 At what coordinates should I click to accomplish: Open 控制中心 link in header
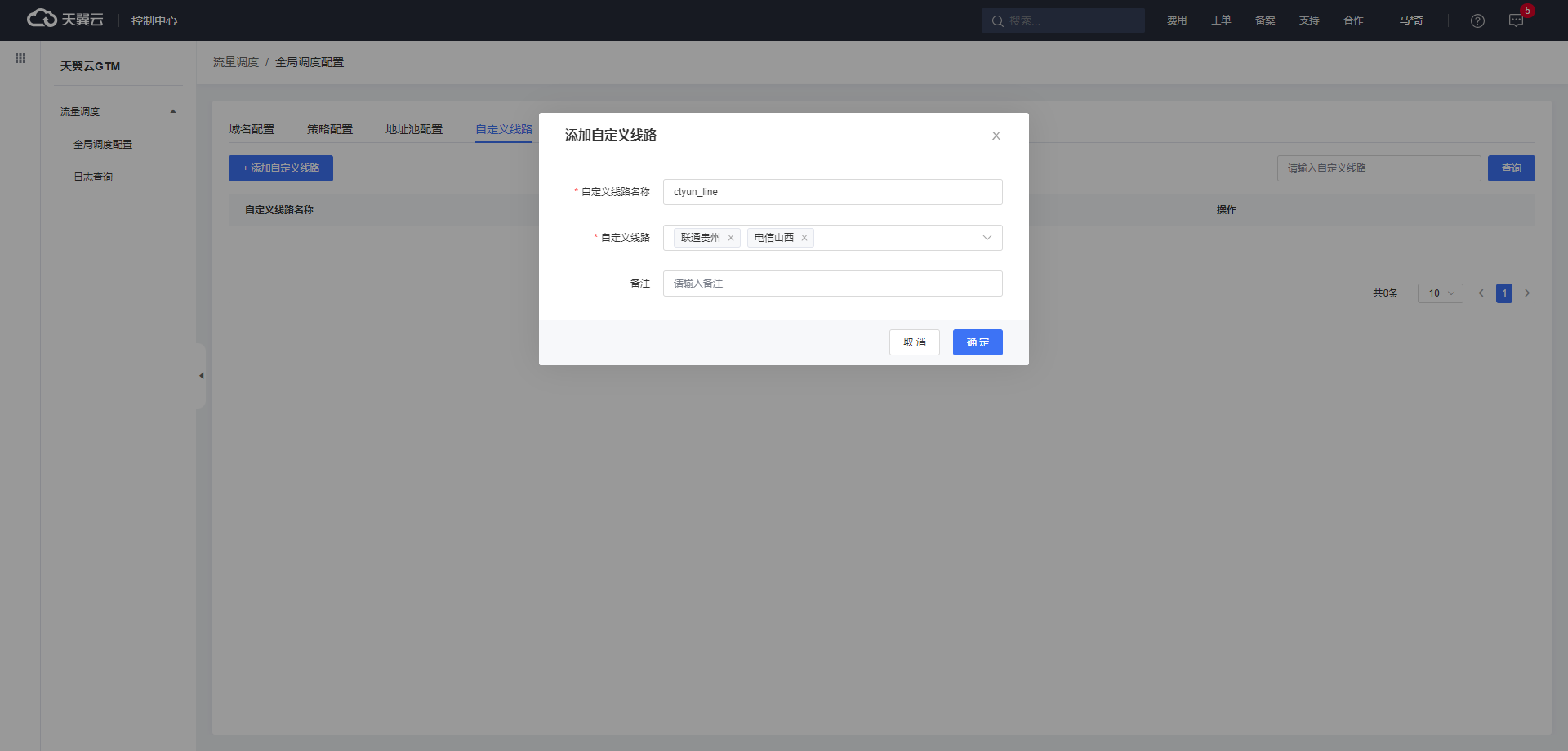tap(154, 20)
